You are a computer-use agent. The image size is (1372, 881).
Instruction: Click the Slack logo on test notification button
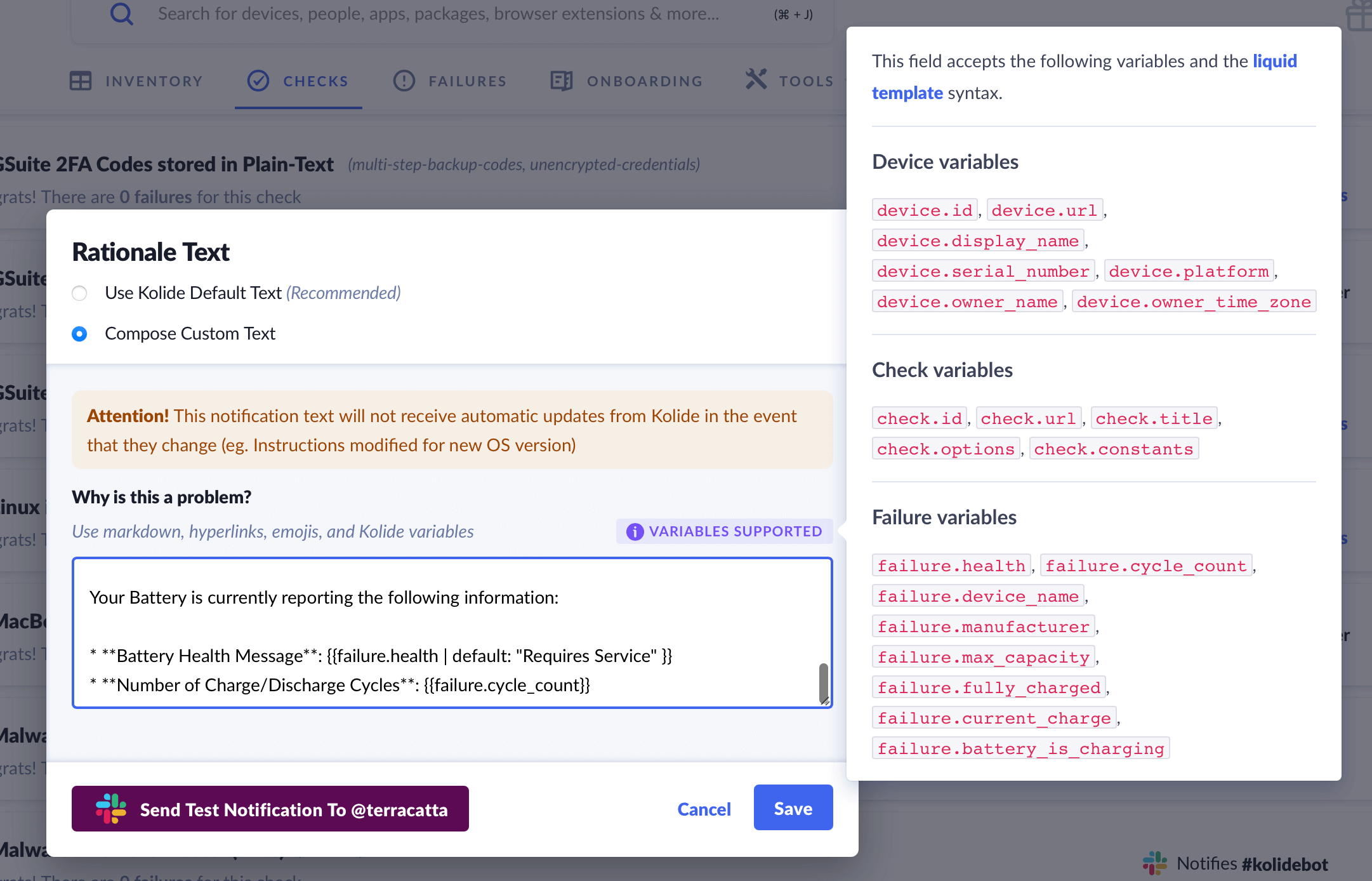111,809
